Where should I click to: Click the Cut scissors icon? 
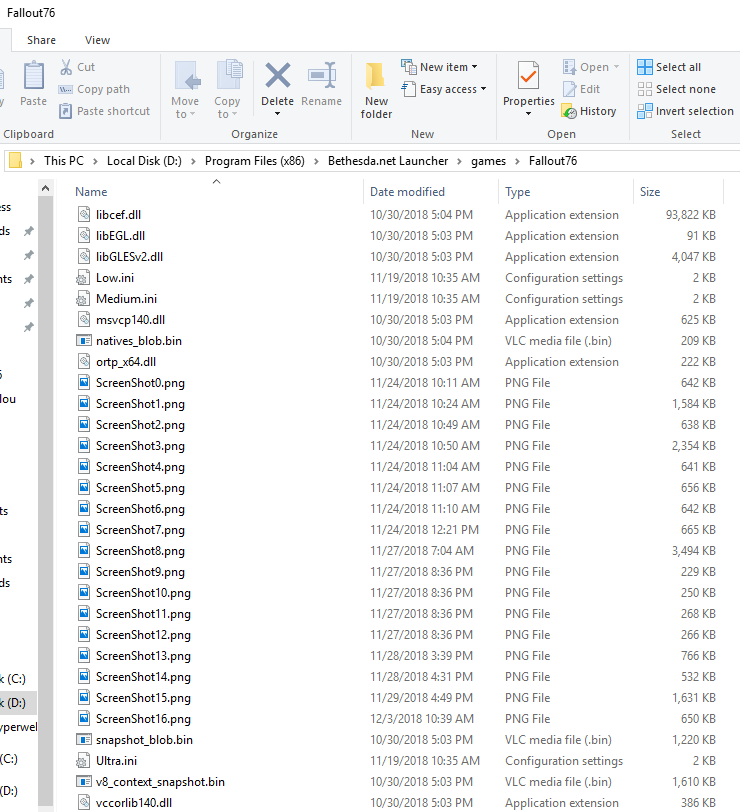66,67
